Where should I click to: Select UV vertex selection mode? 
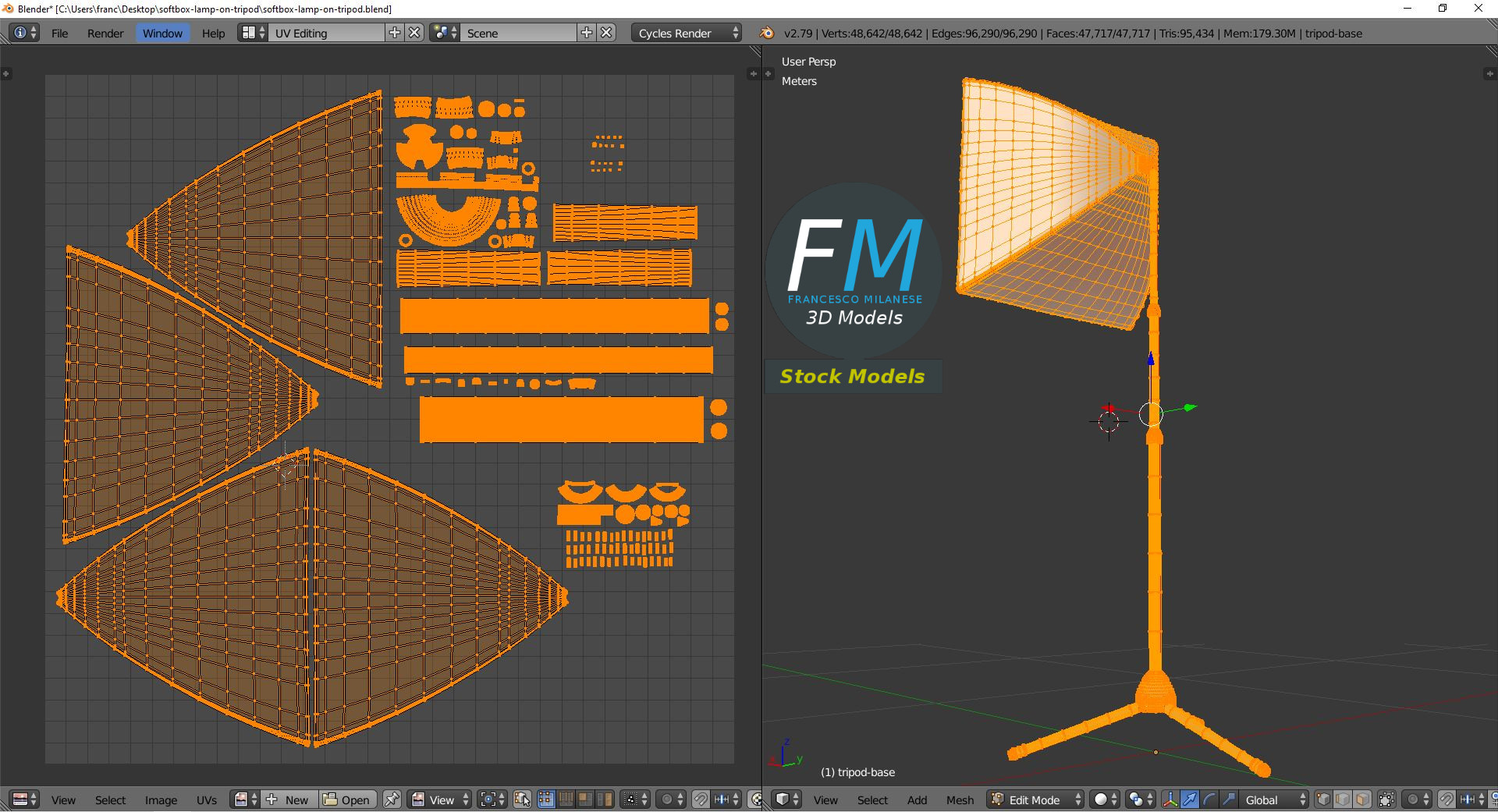pos(545,800)
